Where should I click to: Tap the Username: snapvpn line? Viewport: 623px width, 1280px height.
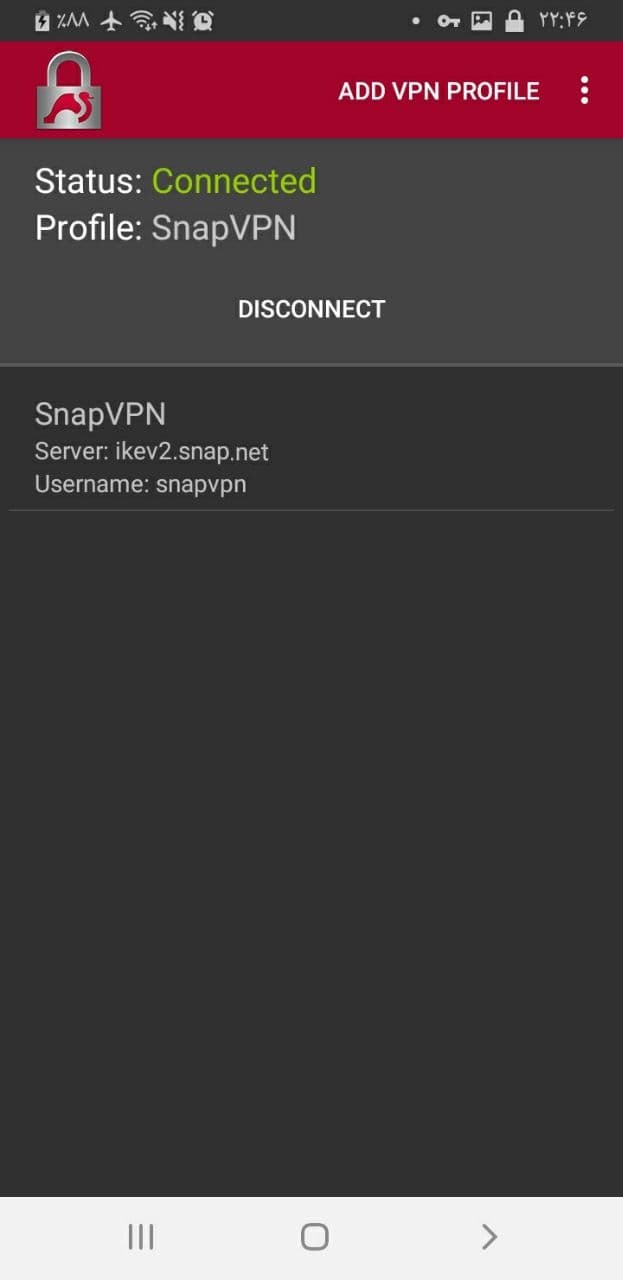(141, 485)
